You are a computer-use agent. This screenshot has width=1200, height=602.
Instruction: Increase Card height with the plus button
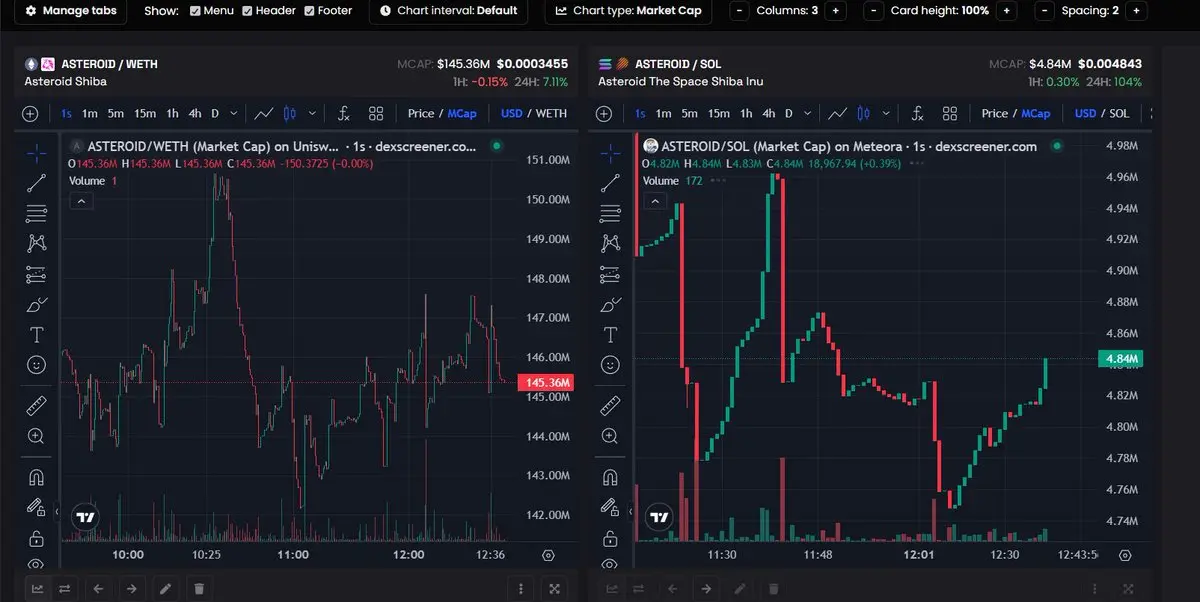coord(1007,11)
